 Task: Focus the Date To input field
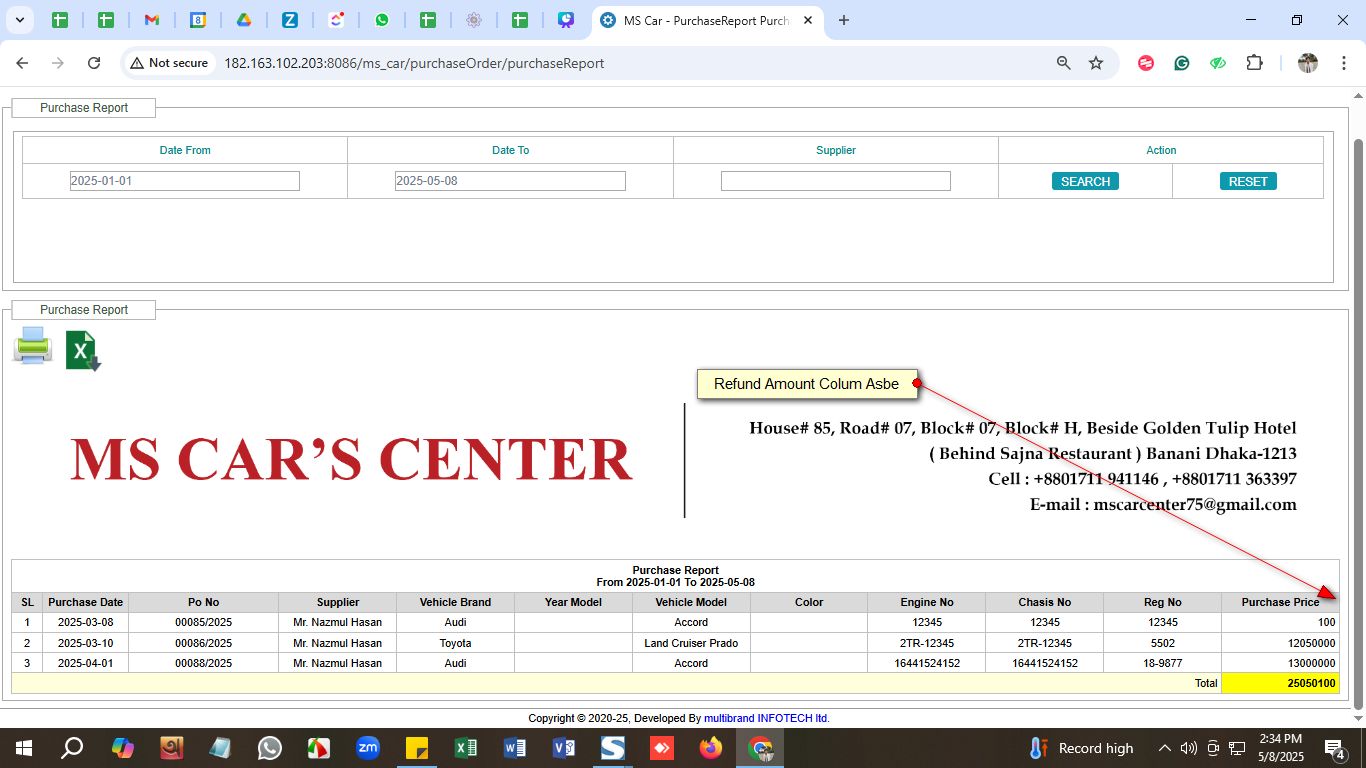tap(510, 181)
